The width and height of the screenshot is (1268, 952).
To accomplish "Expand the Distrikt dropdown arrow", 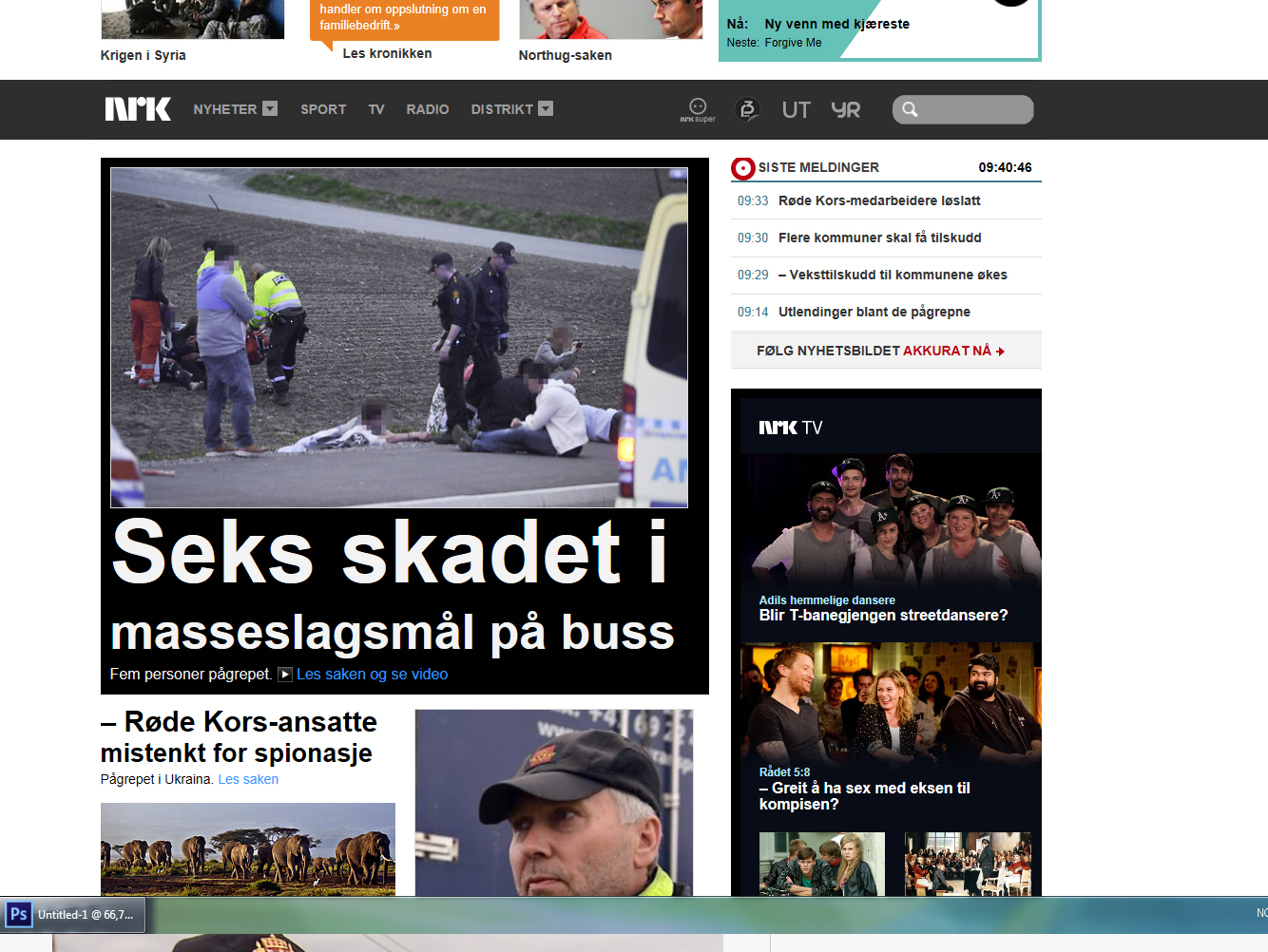I will pyautogui.click(x=546, y=108).
